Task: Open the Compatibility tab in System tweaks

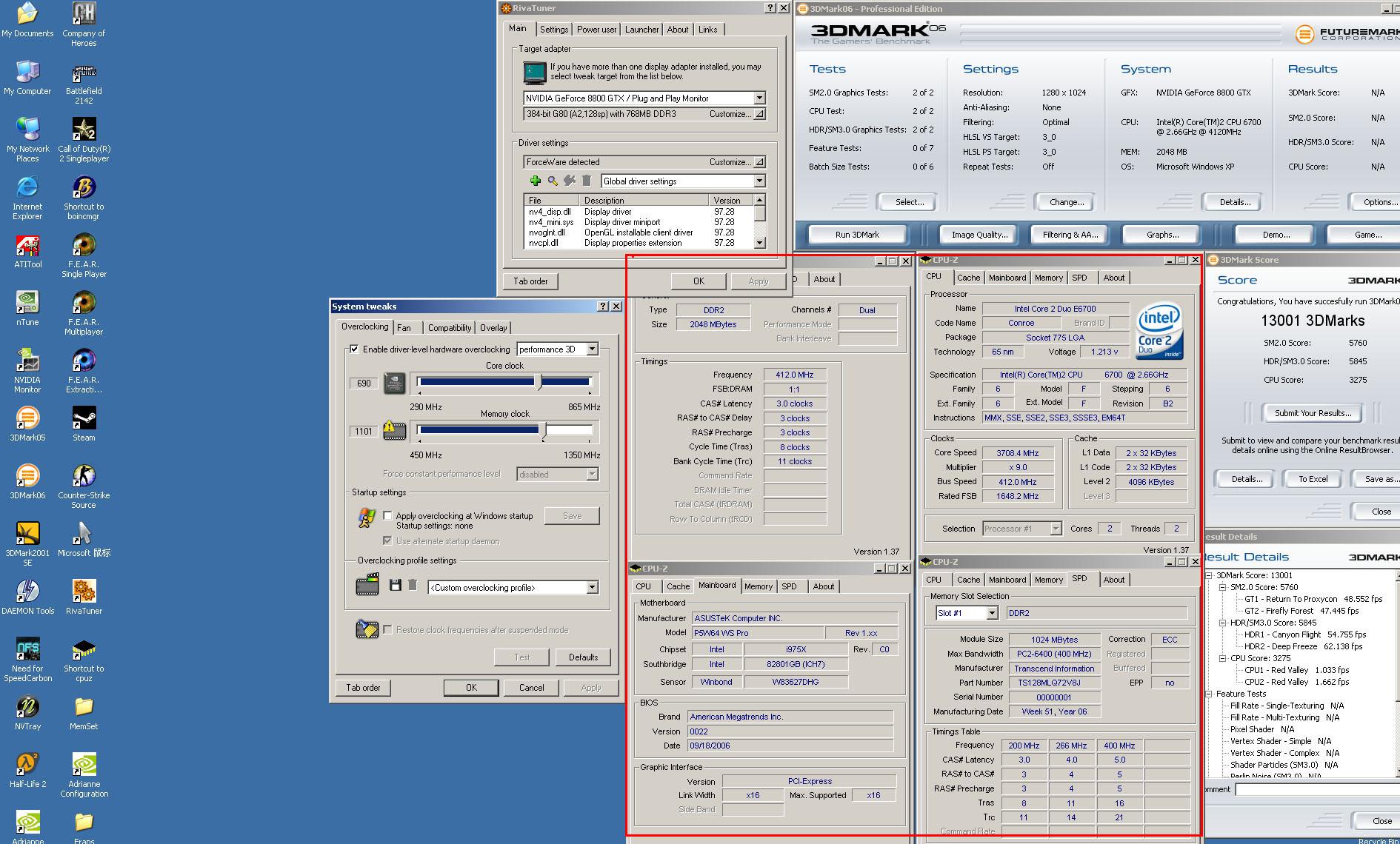Action: point(450,328)
